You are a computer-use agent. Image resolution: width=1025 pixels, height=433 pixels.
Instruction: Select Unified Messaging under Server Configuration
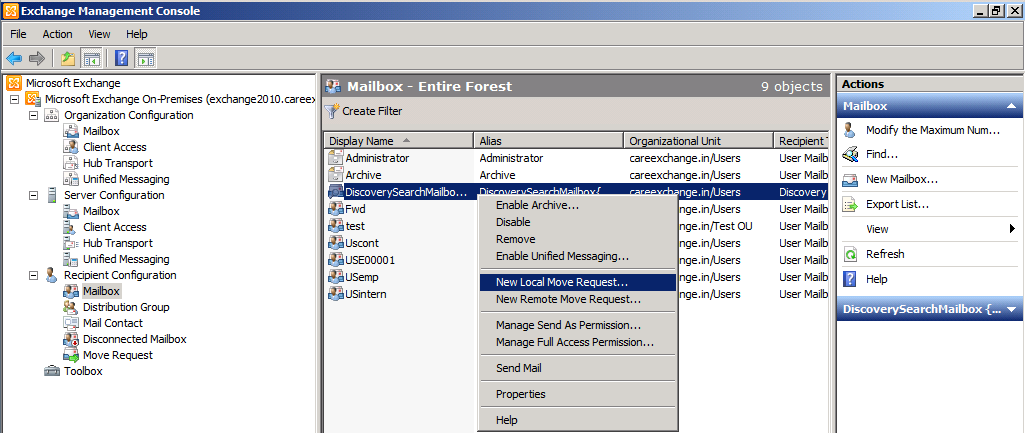tap(126, 259)
